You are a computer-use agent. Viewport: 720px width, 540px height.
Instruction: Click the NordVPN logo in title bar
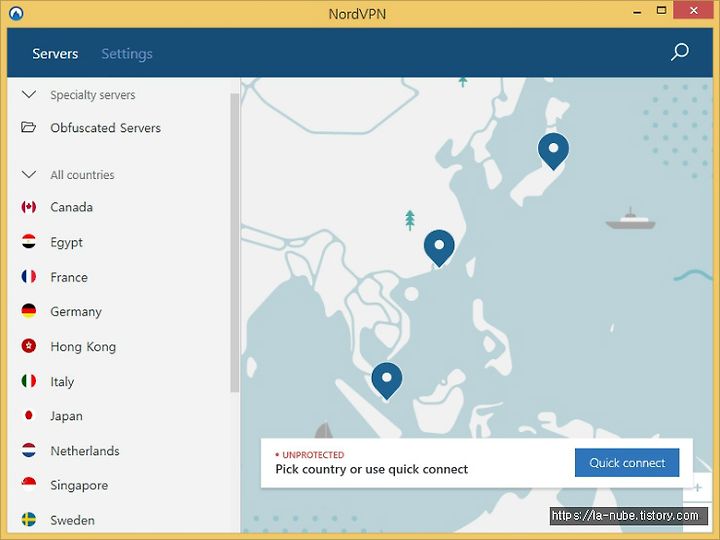pyautogui.click(x=16, y=13)
